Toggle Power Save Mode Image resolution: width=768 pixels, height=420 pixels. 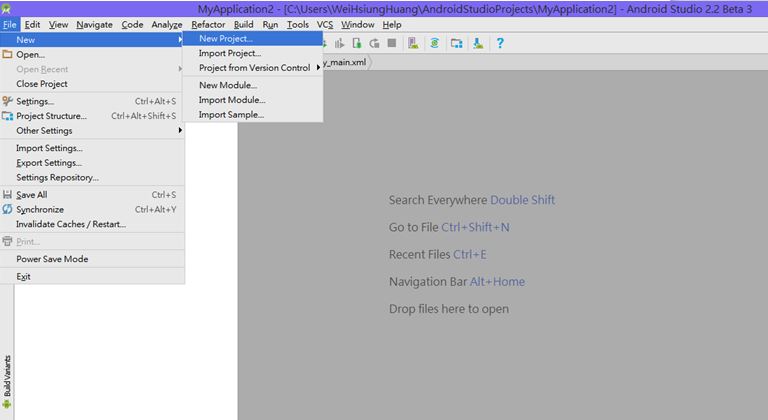click(92, 259)
